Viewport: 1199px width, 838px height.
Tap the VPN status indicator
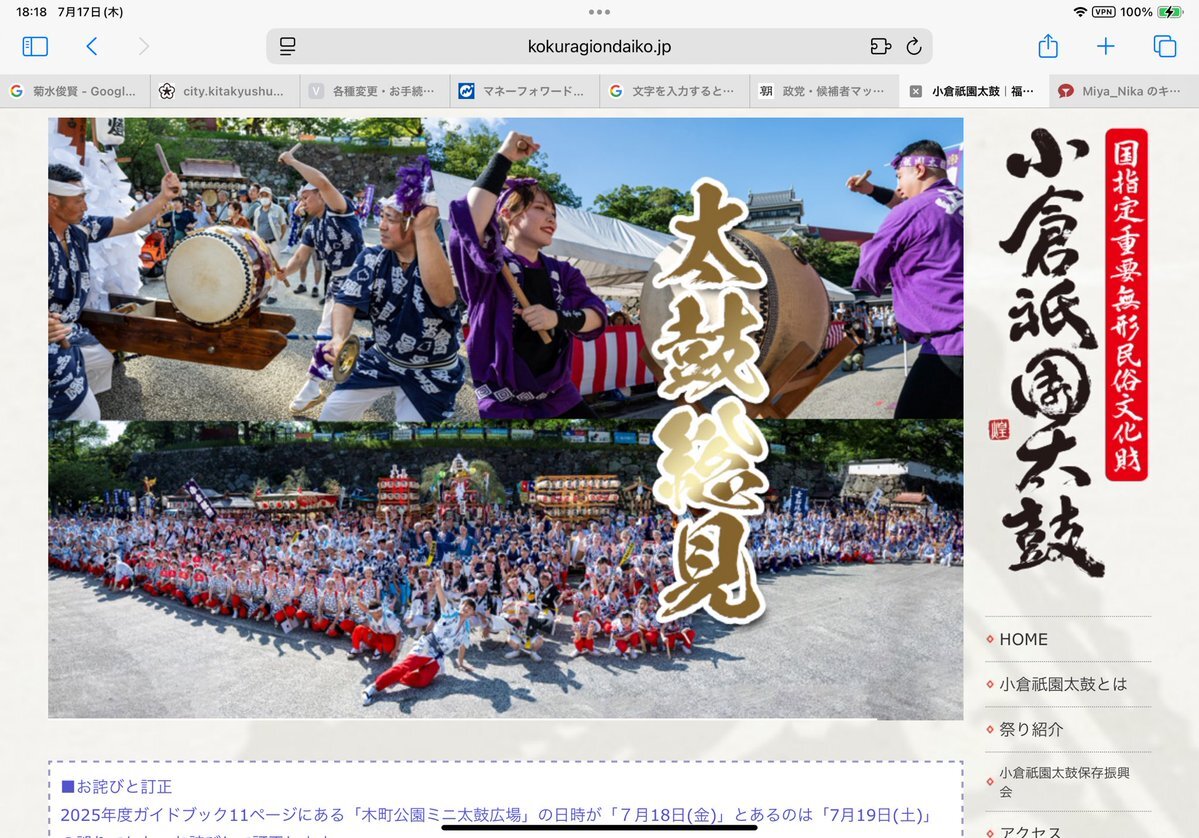pos(1103,12)
